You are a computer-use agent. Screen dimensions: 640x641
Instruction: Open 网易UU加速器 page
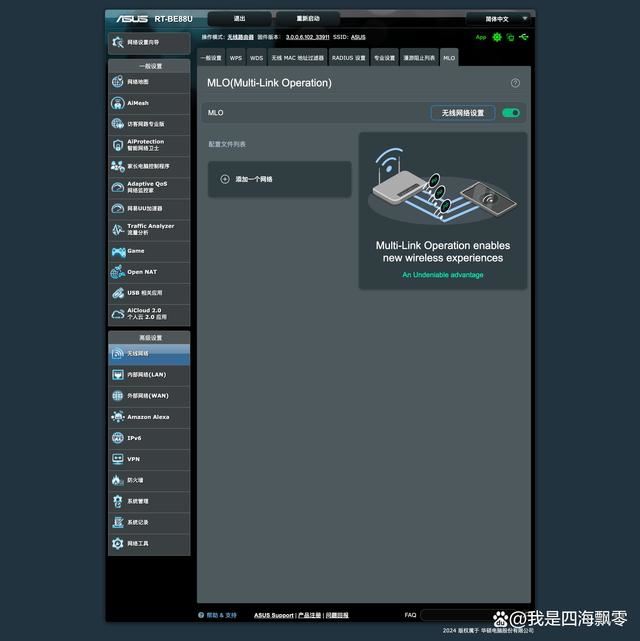point(149,208)
